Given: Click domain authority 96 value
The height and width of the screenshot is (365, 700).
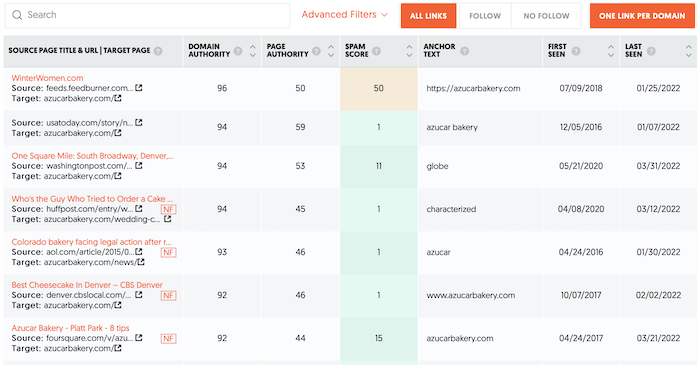Looking at the screenshot, I should [222, 88].
